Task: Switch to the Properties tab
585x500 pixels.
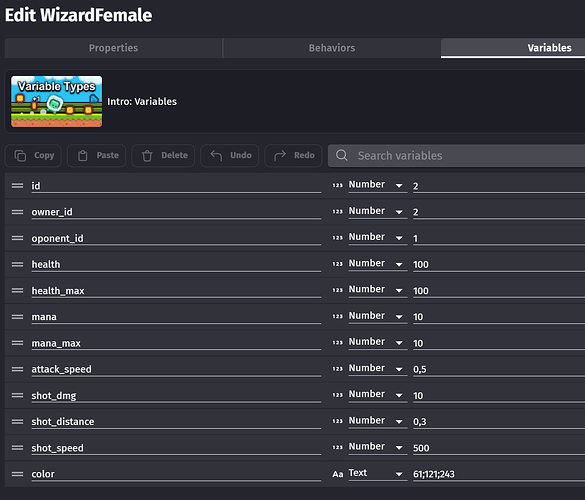Action: 113,48
